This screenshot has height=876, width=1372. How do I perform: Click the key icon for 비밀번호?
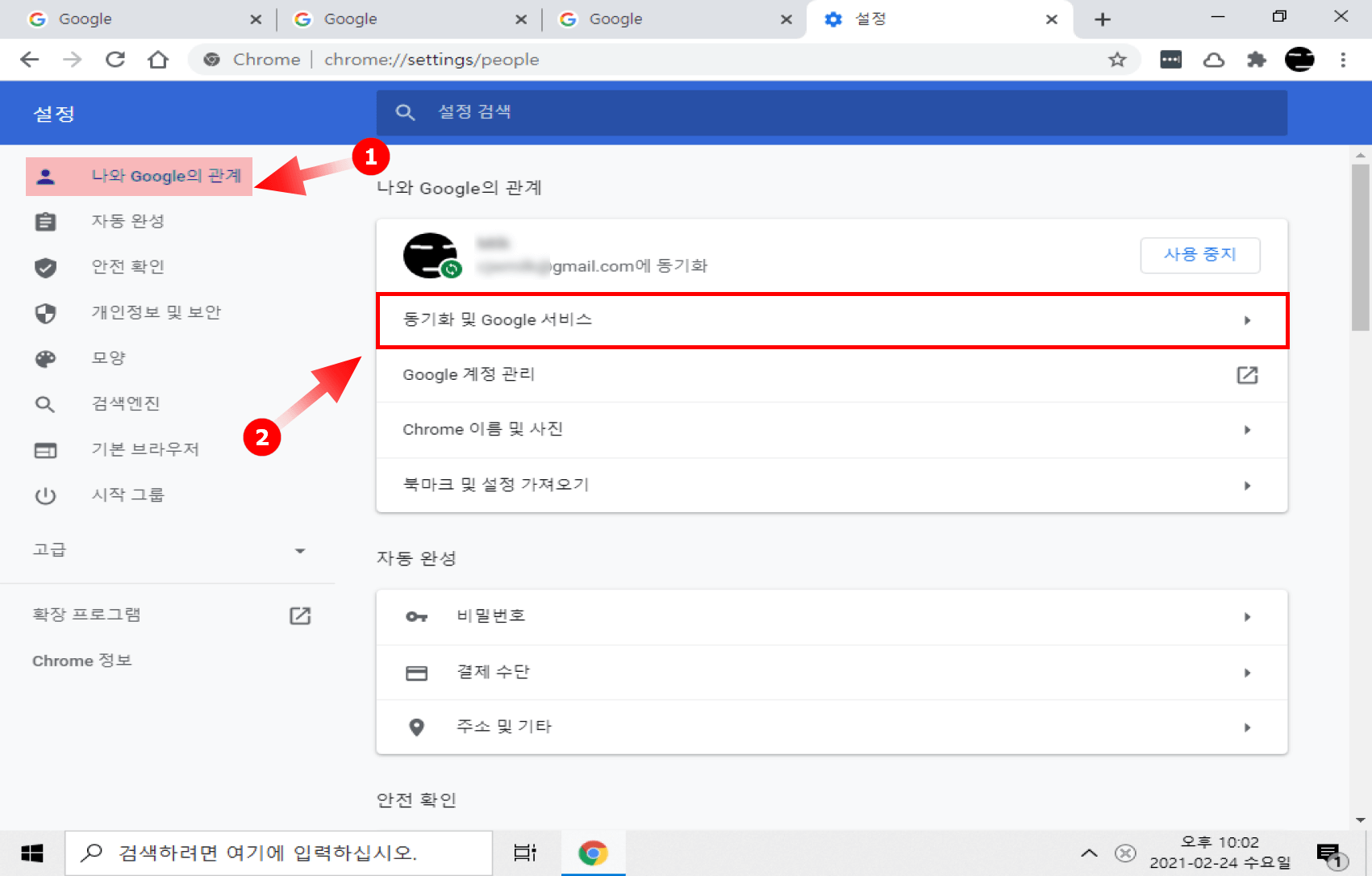click(x=417, y=617)
